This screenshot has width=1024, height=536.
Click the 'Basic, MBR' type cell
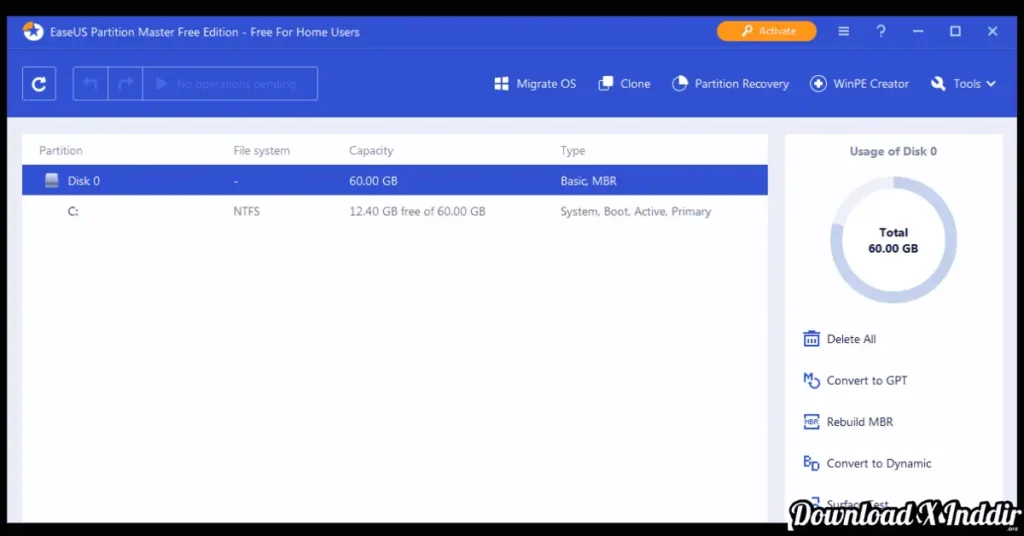(x=588, y=181)
